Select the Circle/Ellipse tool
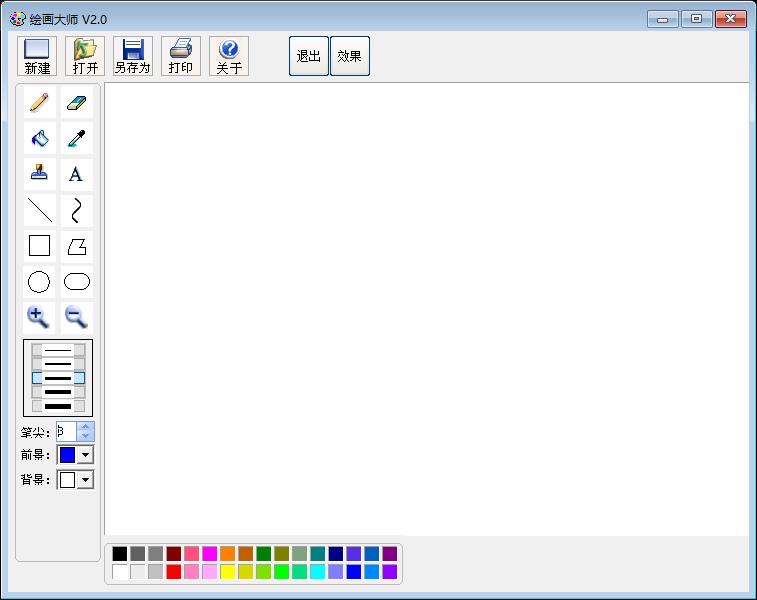Image resolution: width=757 pixels, height=600 pixels. point(40,282)
